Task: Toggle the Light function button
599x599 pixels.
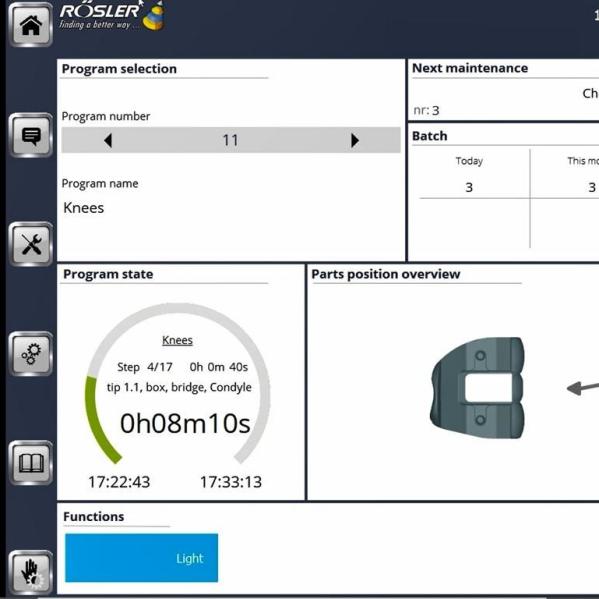Action: click(x=141, y=558)
